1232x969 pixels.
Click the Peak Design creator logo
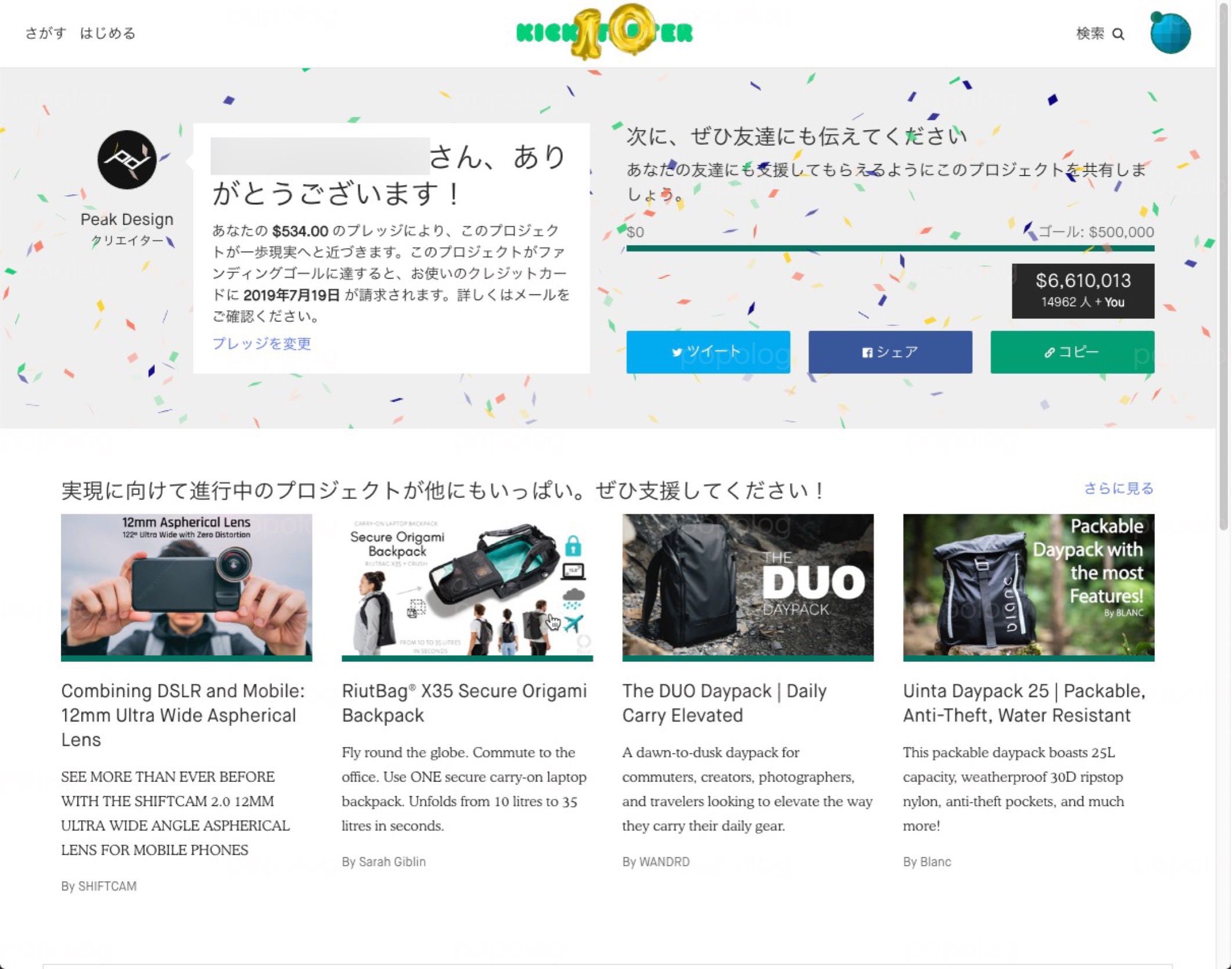pyautogui.click(x=127, y=160)
